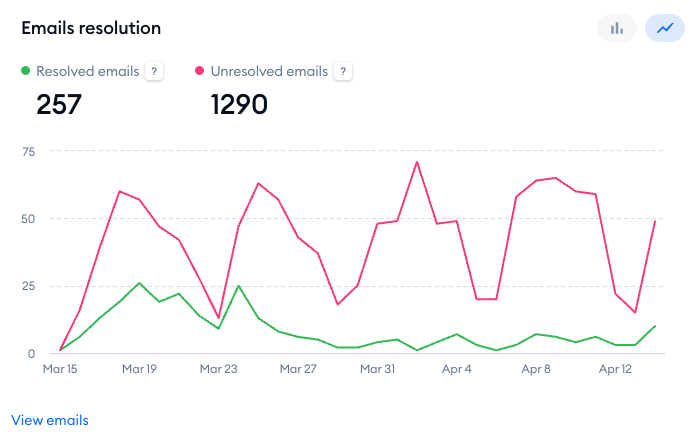Switch to the bar chart view
Image resolution: width=699 pixels, height=446 pixels.
pyautogui.click(x=617, y=28)
